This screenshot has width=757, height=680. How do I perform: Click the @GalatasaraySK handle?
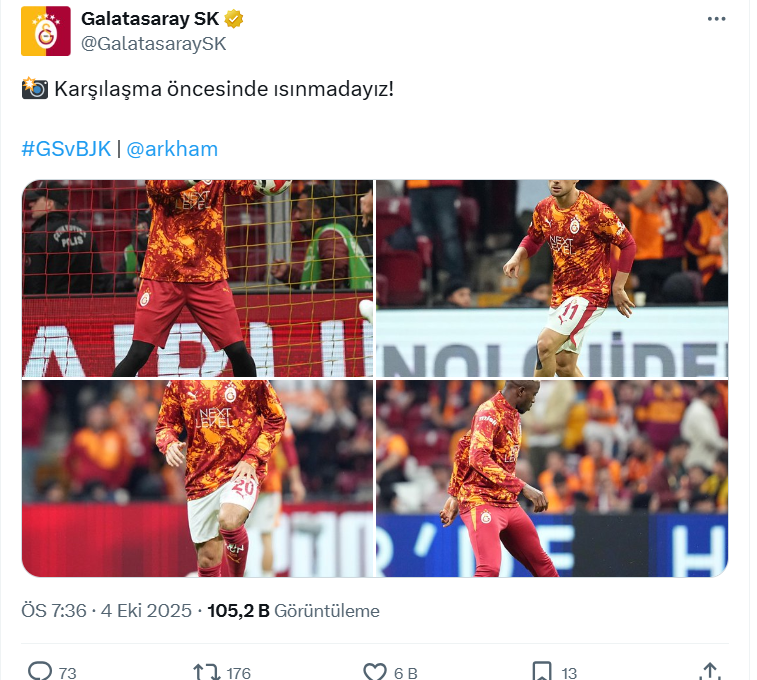click(x=154, y=43)
